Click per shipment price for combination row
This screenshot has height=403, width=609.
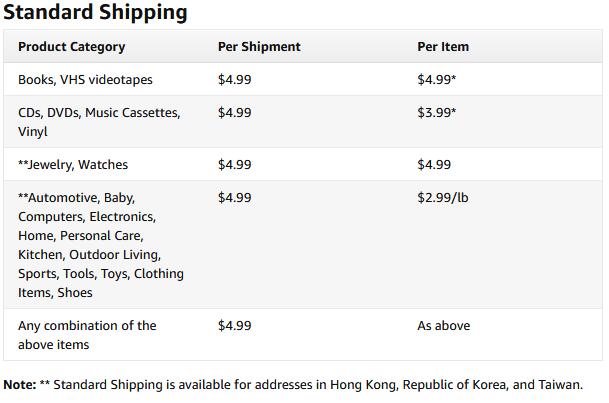point(235,326)
